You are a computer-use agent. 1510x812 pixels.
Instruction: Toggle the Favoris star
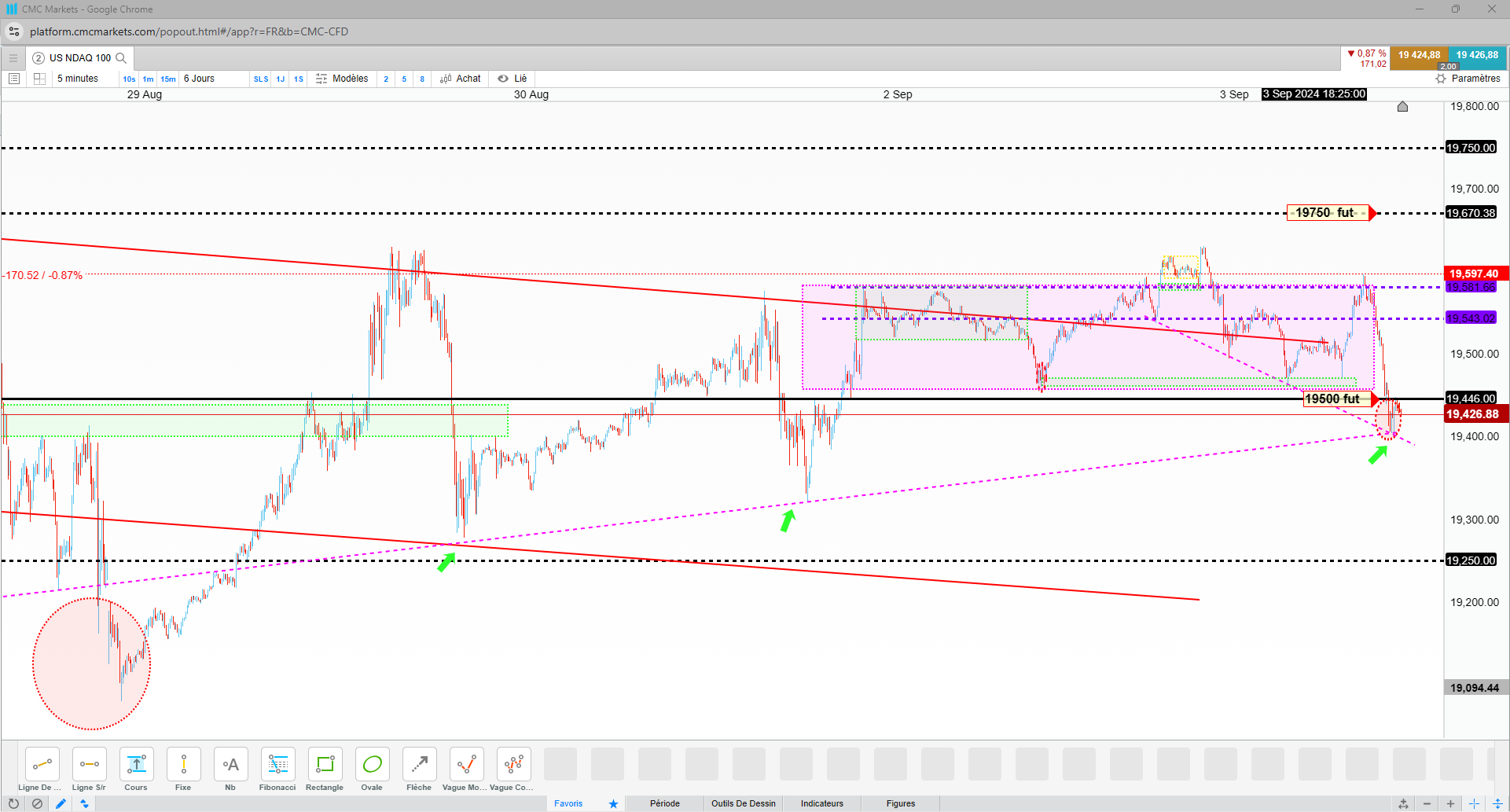tap(613, 803)
